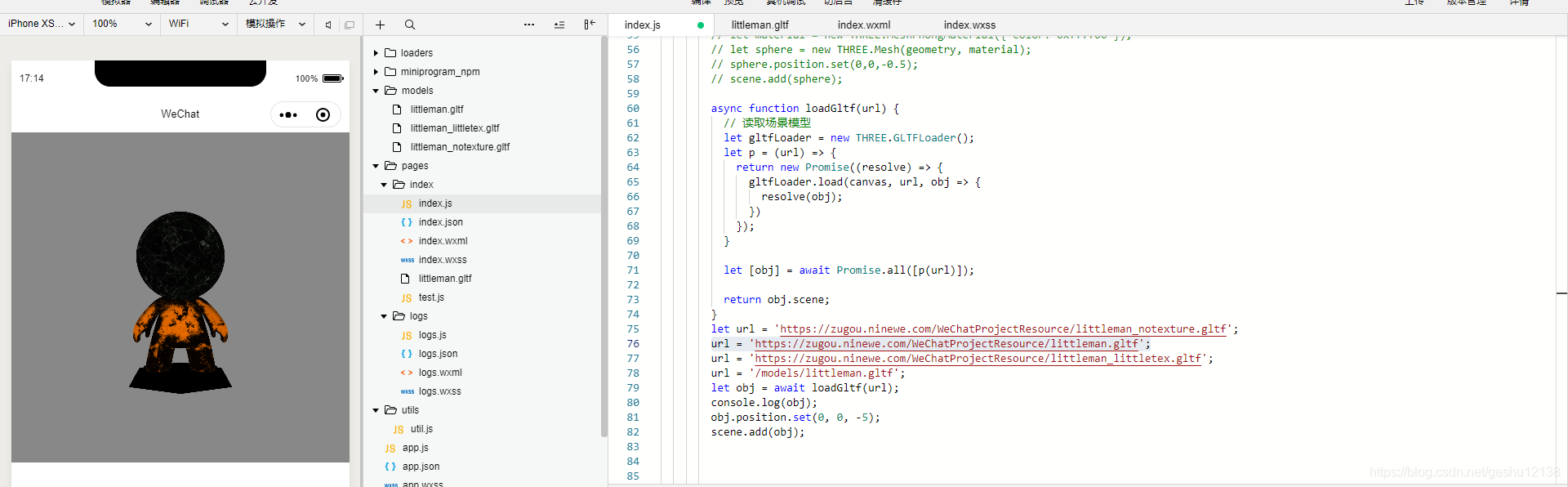Screen dimensions: 1568x487
Task: Click the folder icon of loaders
Action: point(390,52)
